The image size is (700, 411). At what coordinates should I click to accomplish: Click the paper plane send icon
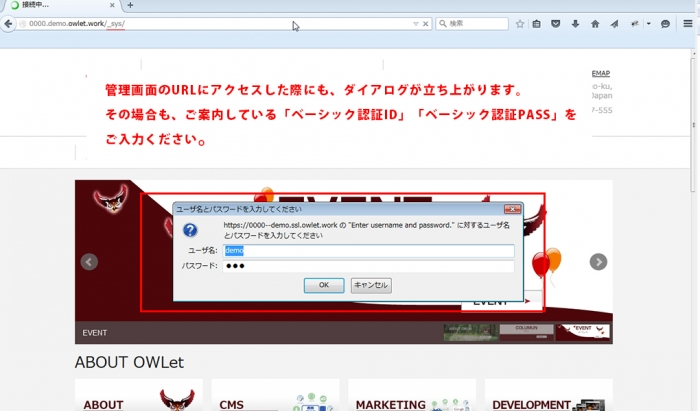(x=615, y=24)
